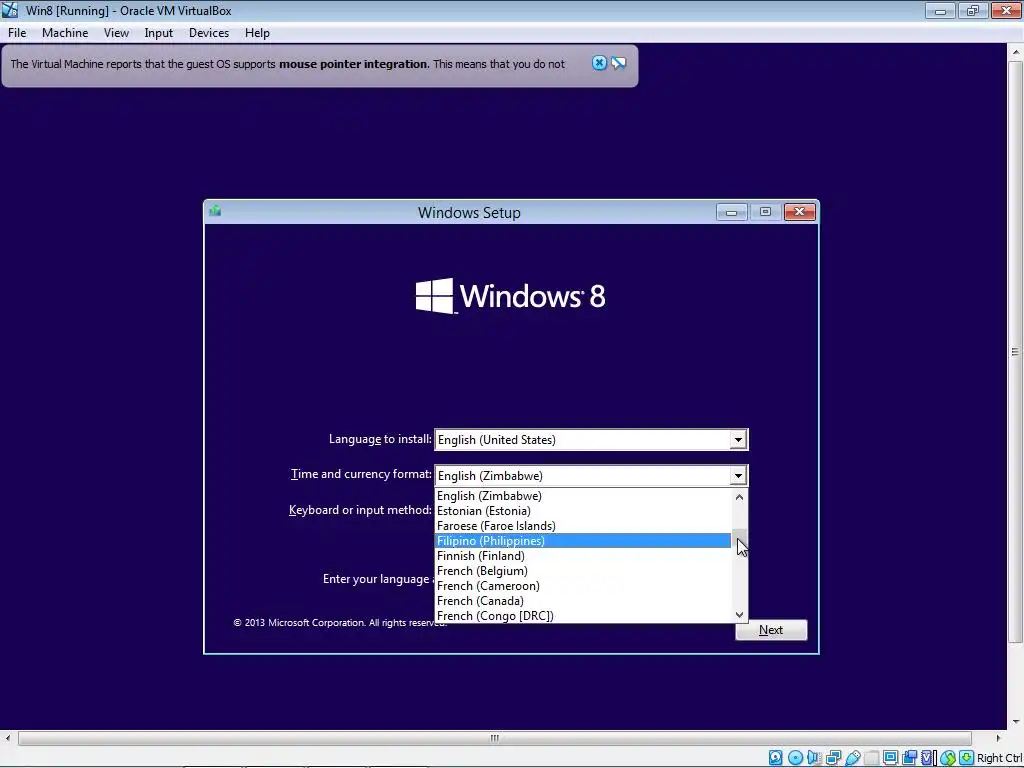Restore down the VirtualBox window
This screenshot has width=1024, height=768.
click(972, 10)
